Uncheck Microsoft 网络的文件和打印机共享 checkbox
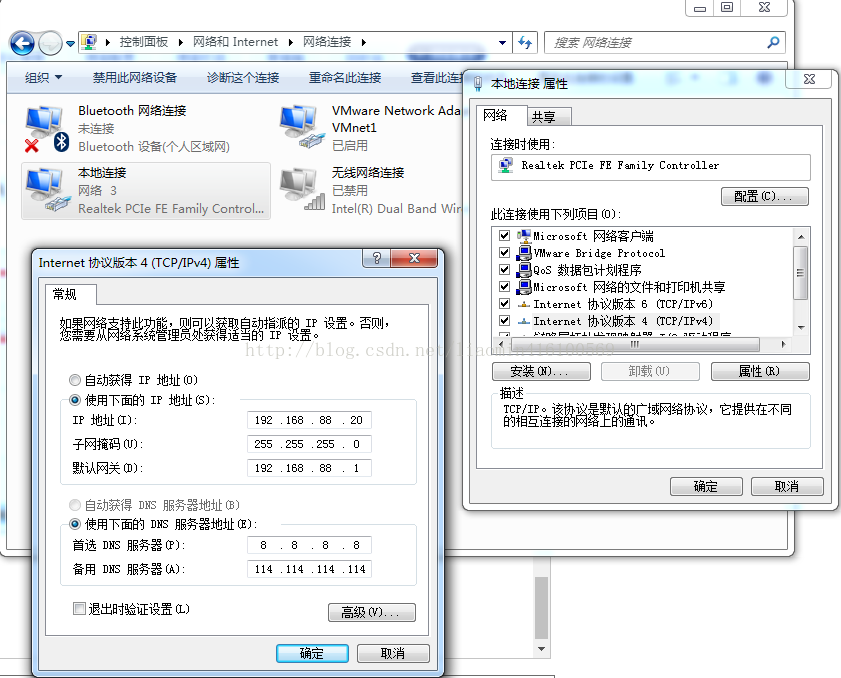841x678 pixels. click(504, 287)
